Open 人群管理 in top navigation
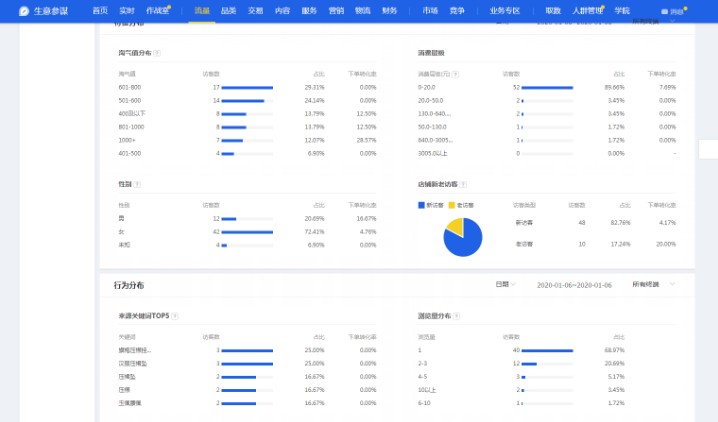The width and height of the screenshot is (718, 422). click(x=589, y=10)
